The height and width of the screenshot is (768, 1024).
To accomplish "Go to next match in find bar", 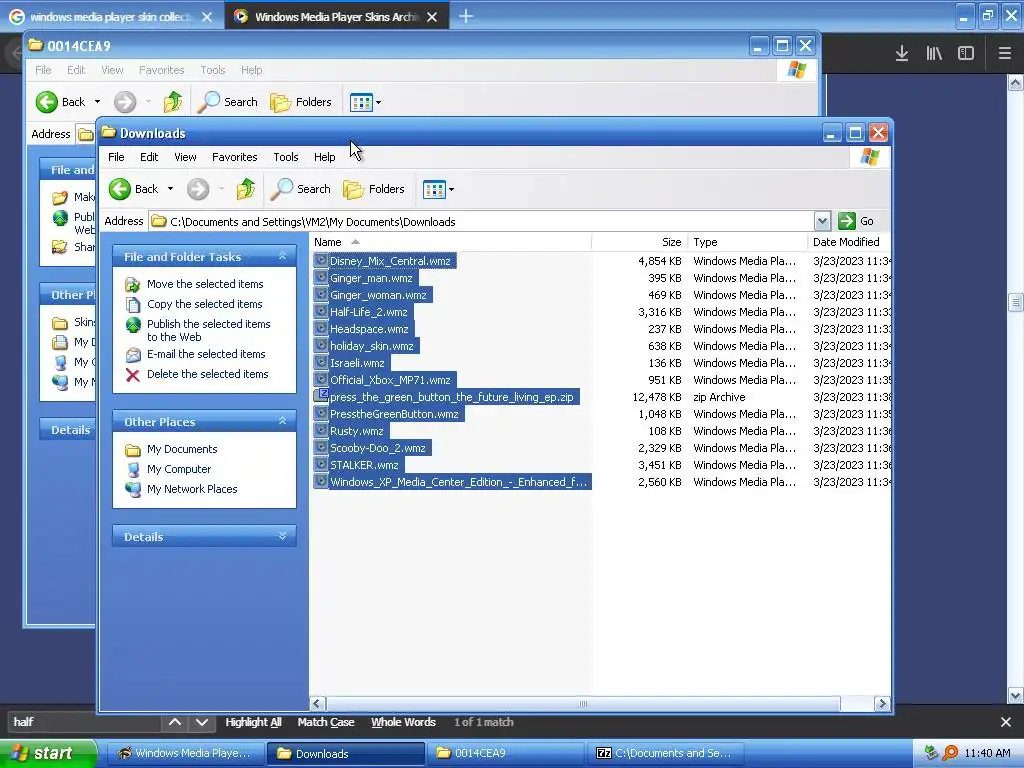I will click(x=202, y=722).
